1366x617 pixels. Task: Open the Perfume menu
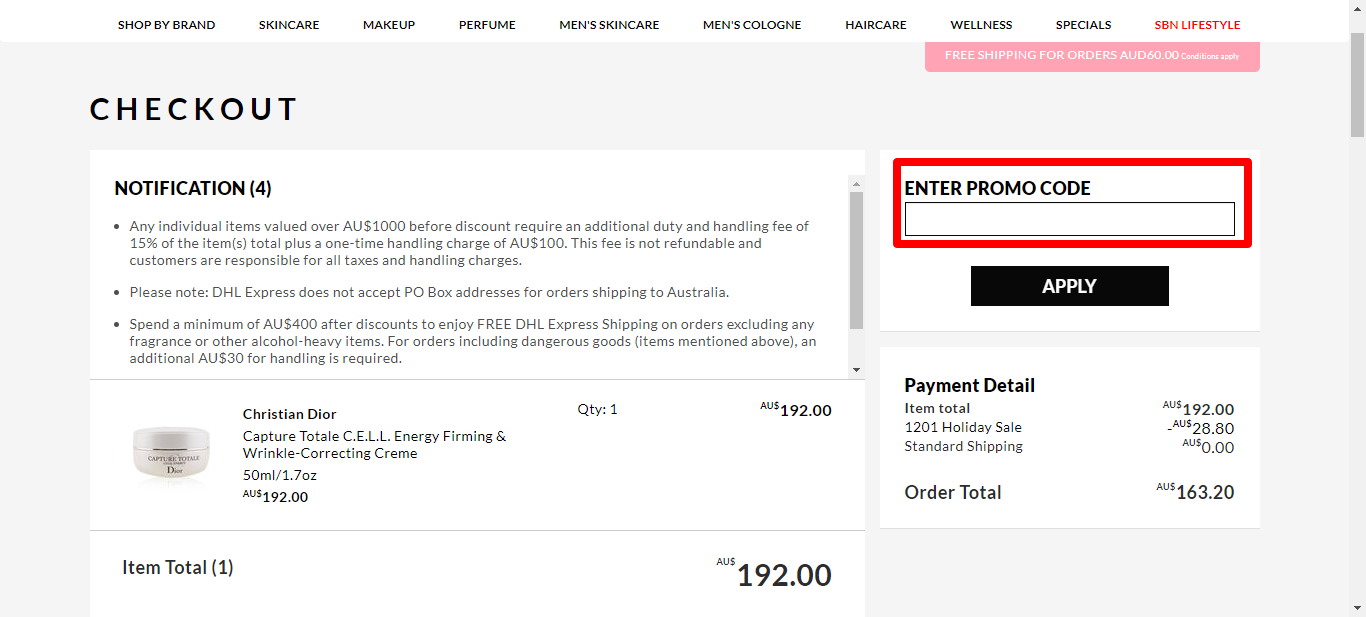[x=487, y=25]
